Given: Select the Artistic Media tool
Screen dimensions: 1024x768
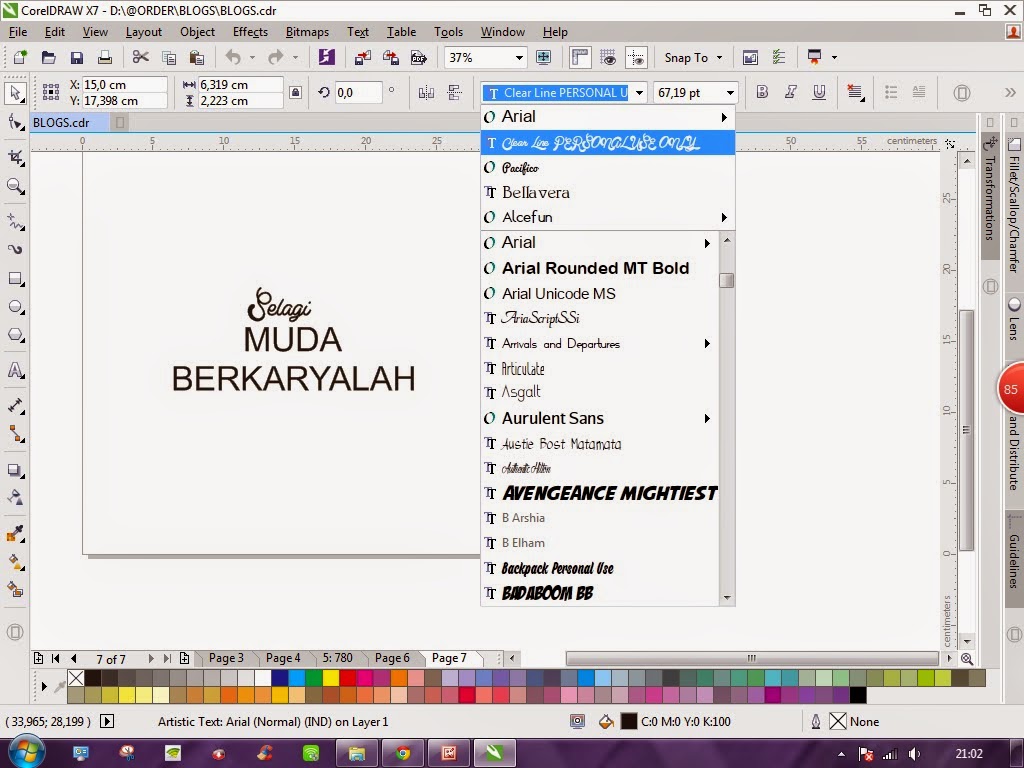Looking at the screenshot, I should 16,249.
